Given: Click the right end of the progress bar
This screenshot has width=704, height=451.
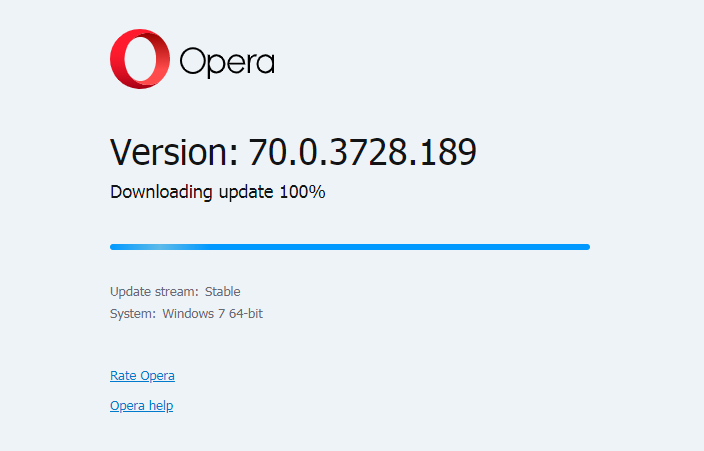Looking at the screenshot, I should (x=584, y=246).
